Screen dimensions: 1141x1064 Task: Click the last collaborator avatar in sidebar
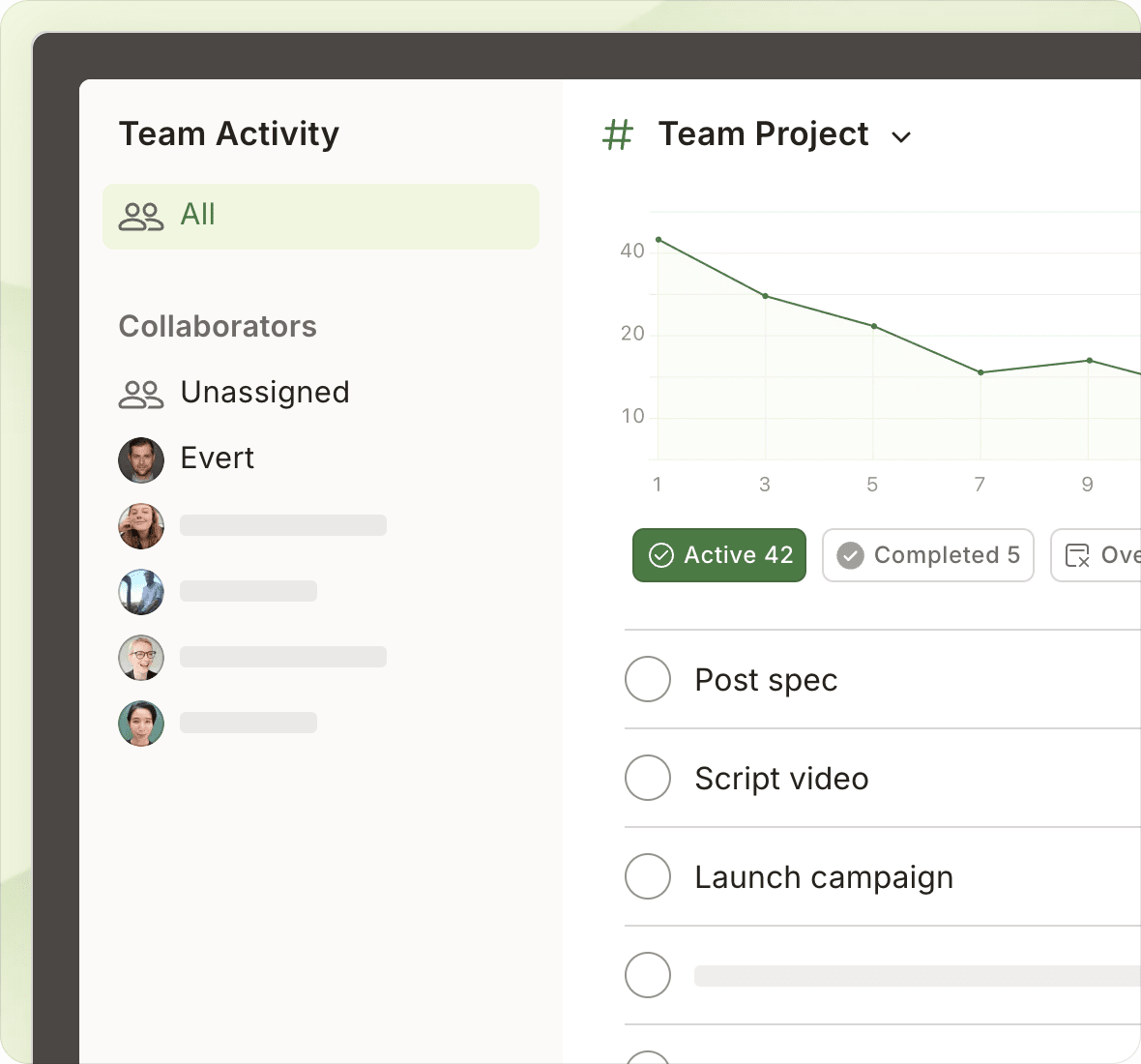coord(141,724)
